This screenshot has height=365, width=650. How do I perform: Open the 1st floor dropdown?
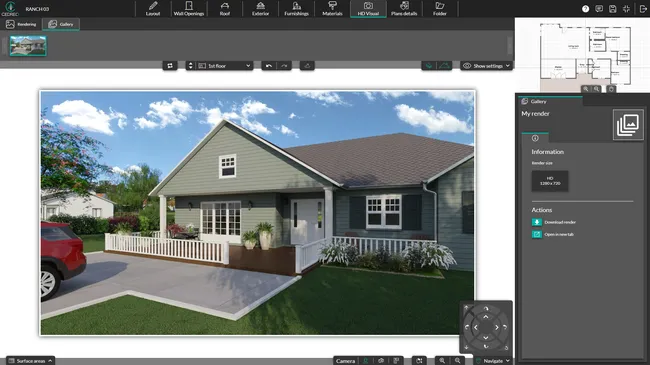(224, 66)
